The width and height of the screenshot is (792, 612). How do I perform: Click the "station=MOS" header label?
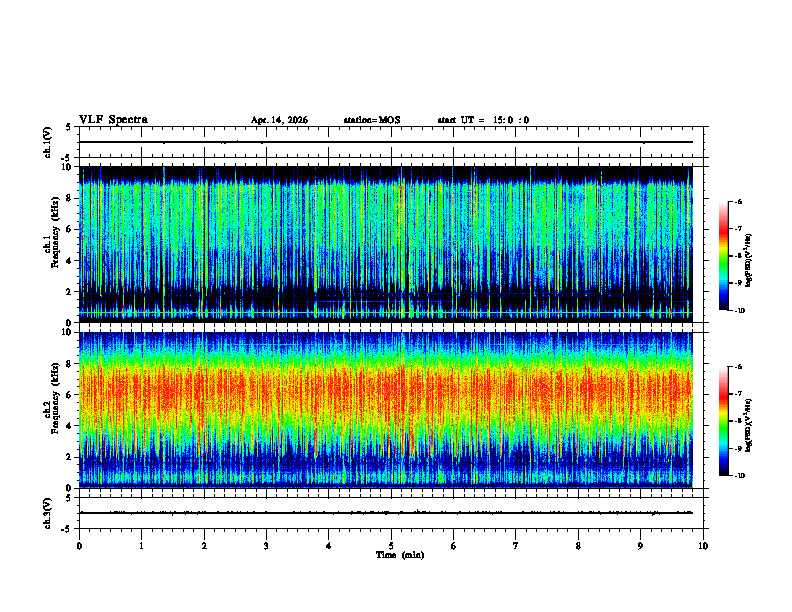click(372, 120)
